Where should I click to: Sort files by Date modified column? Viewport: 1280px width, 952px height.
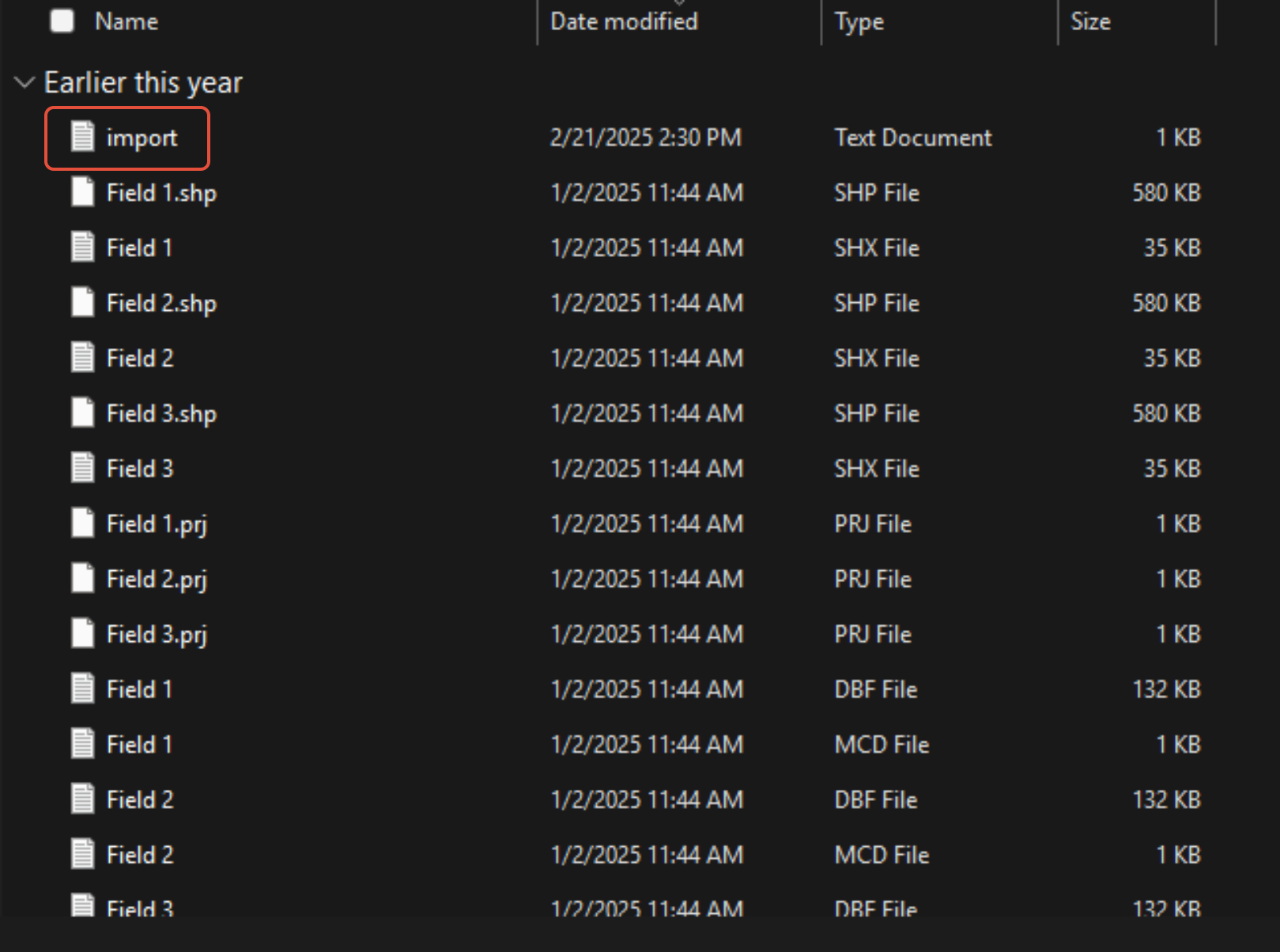(624, 21)
